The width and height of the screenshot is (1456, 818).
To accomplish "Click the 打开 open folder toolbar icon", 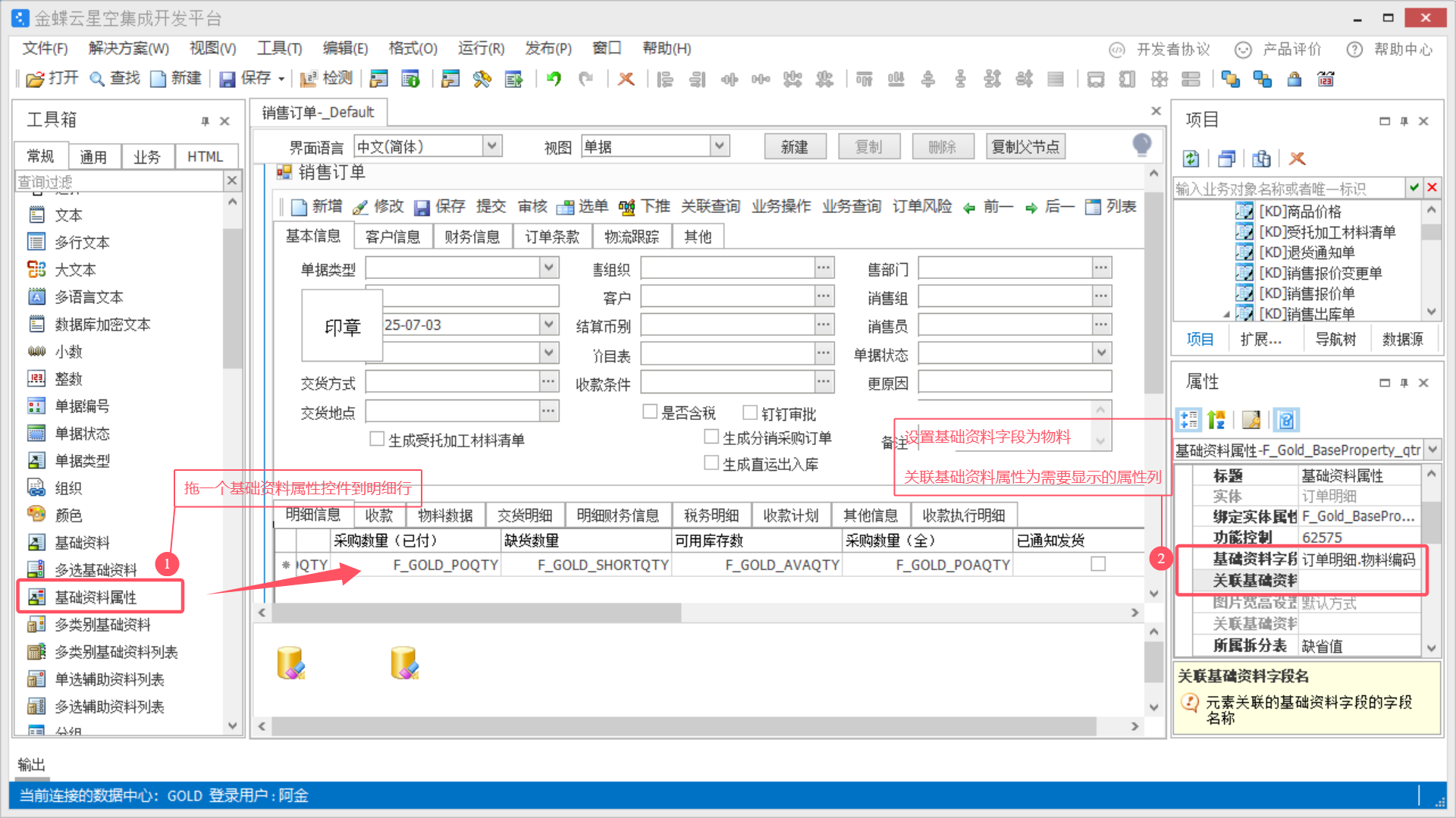I will pos(35,79).
